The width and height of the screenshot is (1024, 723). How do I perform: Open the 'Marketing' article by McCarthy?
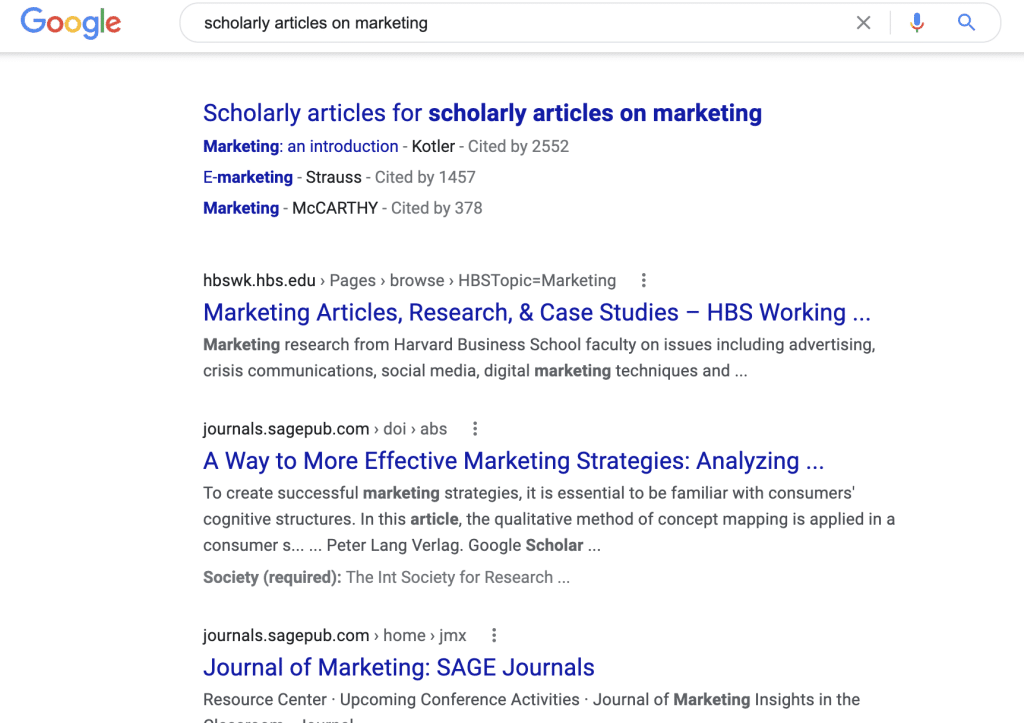[241, 208]
